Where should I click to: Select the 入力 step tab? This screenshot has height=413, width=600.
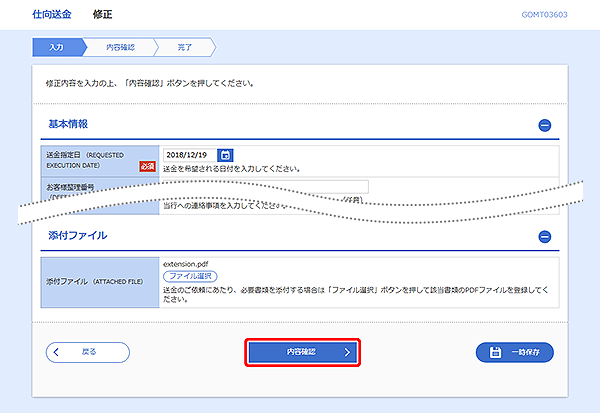[56, 47]
